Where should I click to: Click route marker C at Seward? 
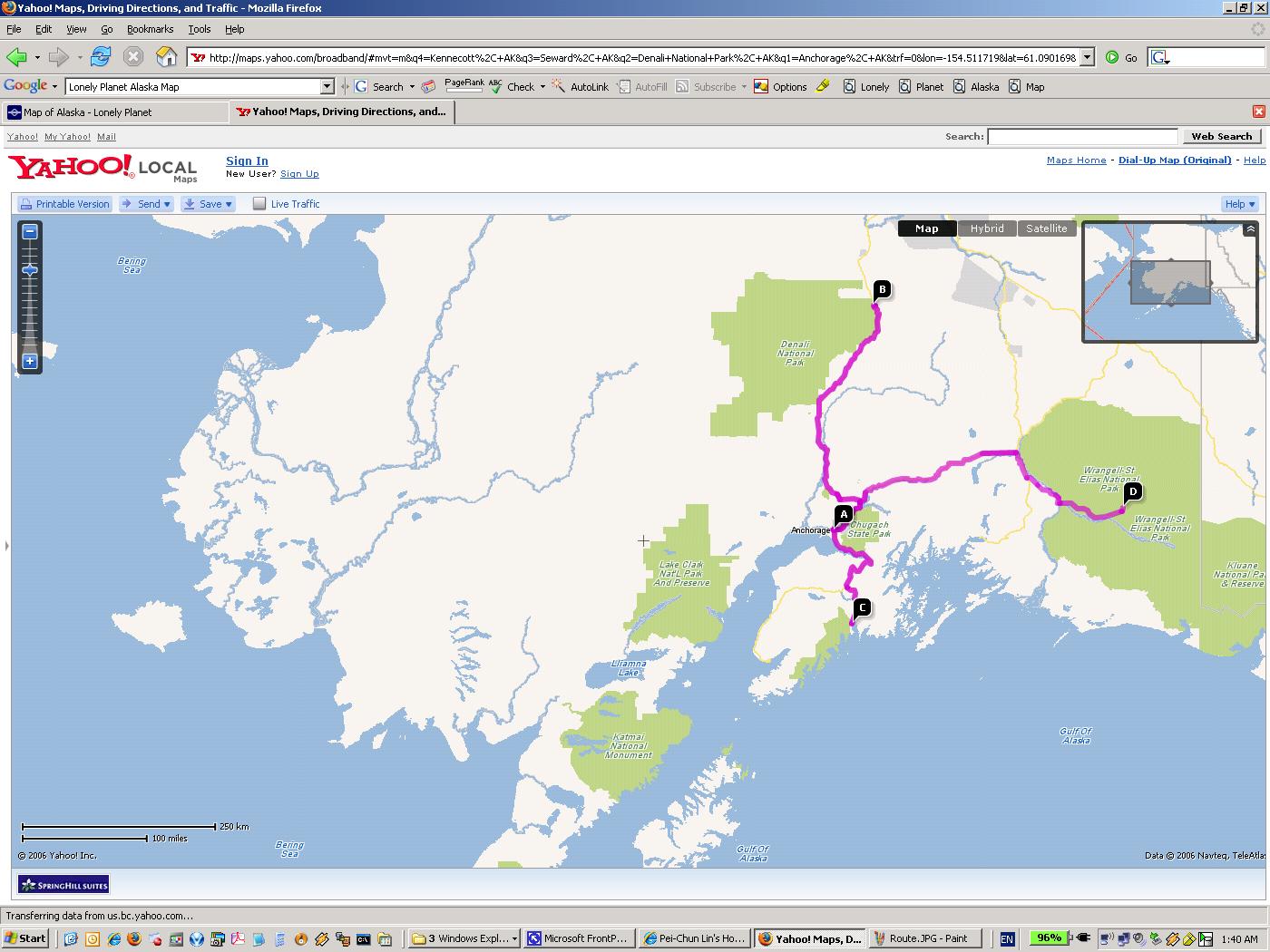point(862,608)
